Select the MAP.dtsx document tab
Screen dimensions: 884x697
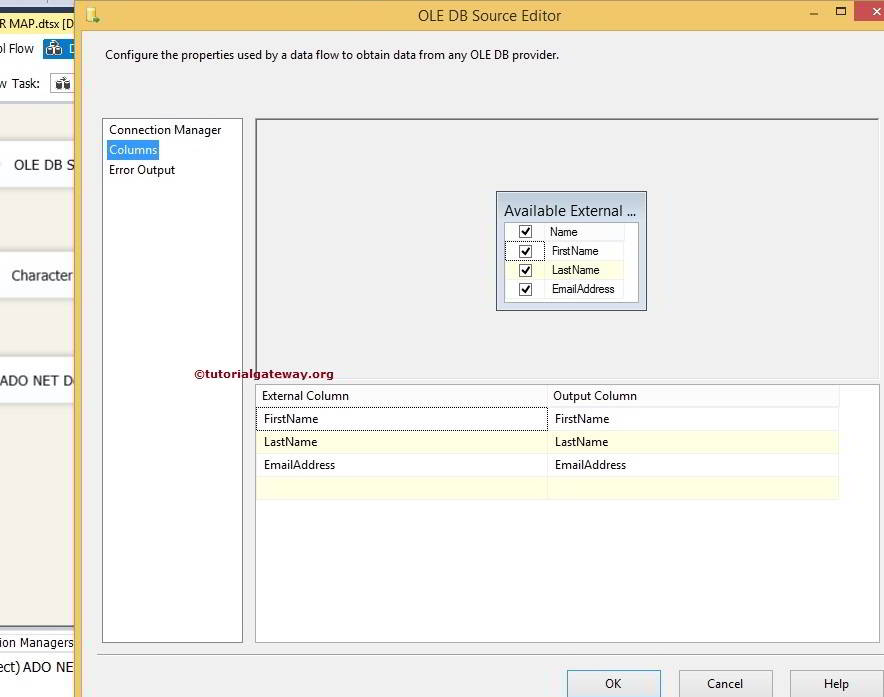click(x=37, y=24)
